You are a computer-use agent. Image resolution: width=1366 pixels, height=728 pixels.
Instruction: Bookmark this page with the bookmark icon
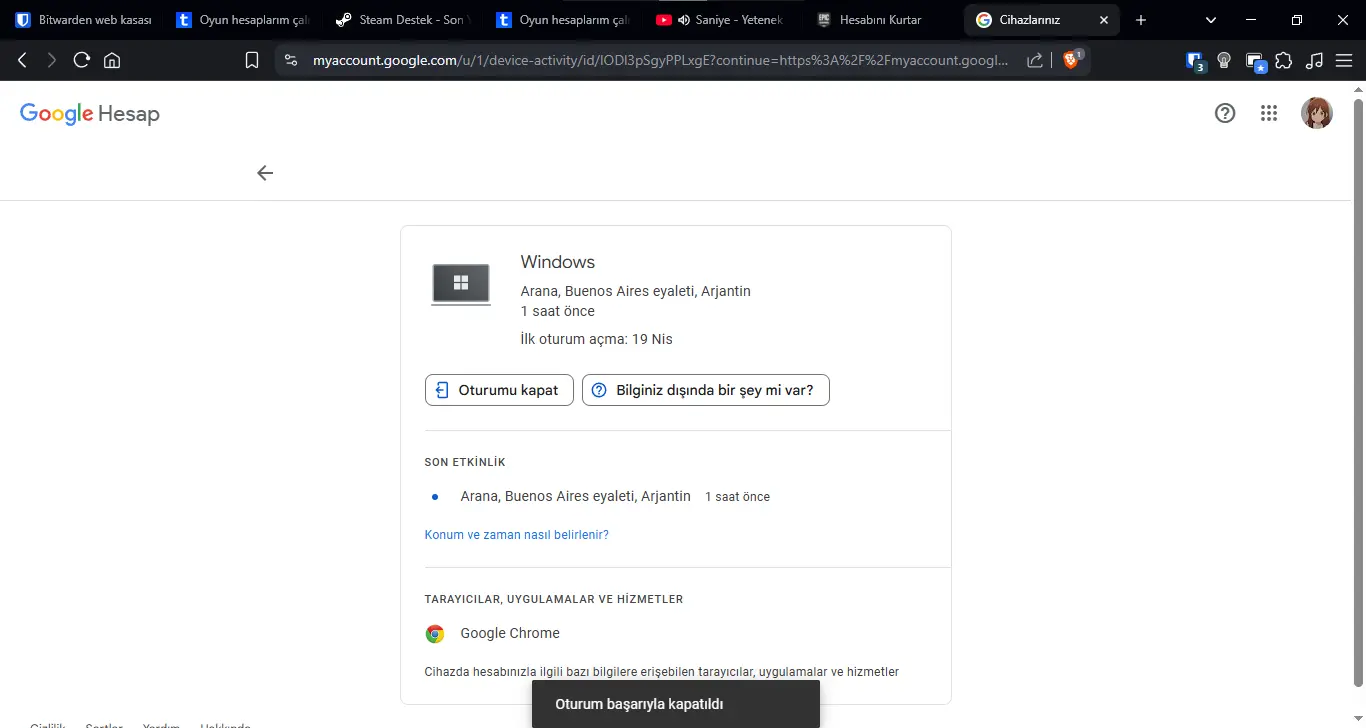click(252, 60)
